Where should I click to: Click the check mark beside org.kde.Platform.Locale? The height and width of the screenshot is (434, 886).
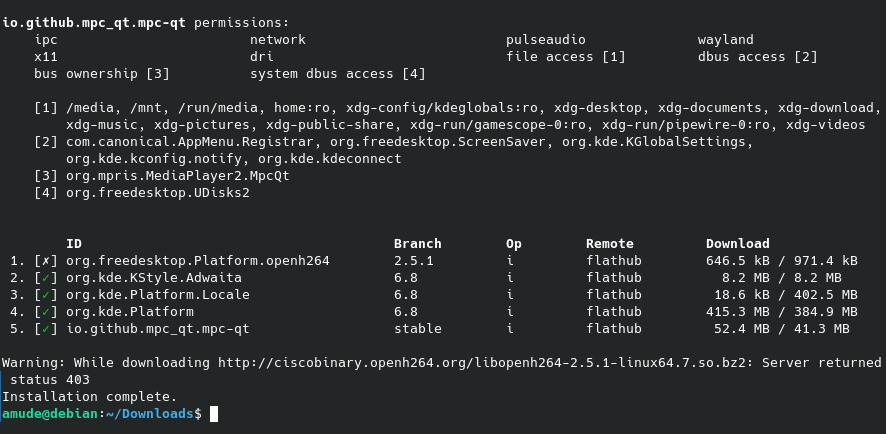(x=46, y=294)
